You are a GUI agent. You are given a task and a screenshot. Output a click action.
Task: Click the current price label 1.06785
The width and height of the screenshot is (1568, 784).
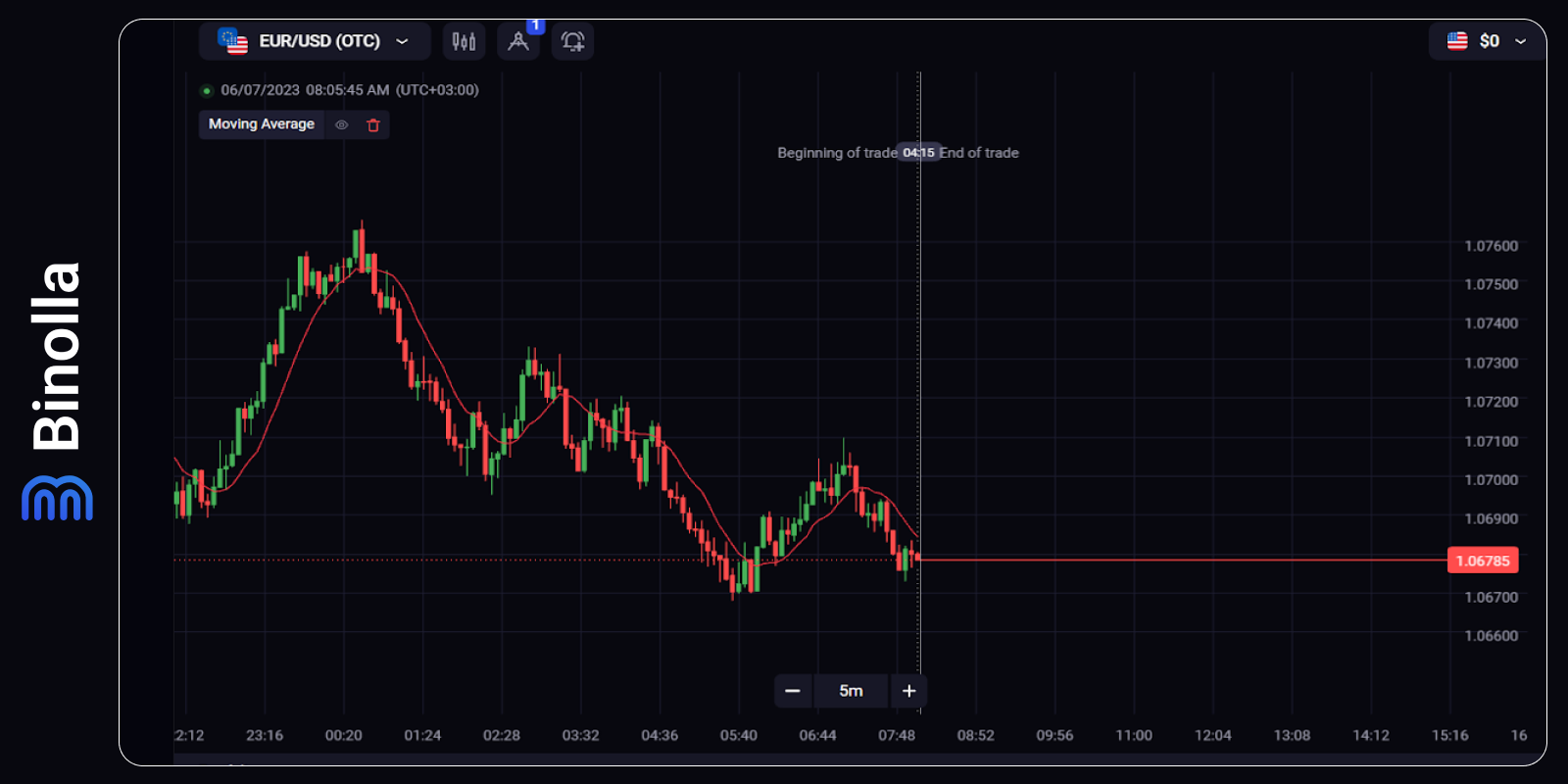(1483, 561)
